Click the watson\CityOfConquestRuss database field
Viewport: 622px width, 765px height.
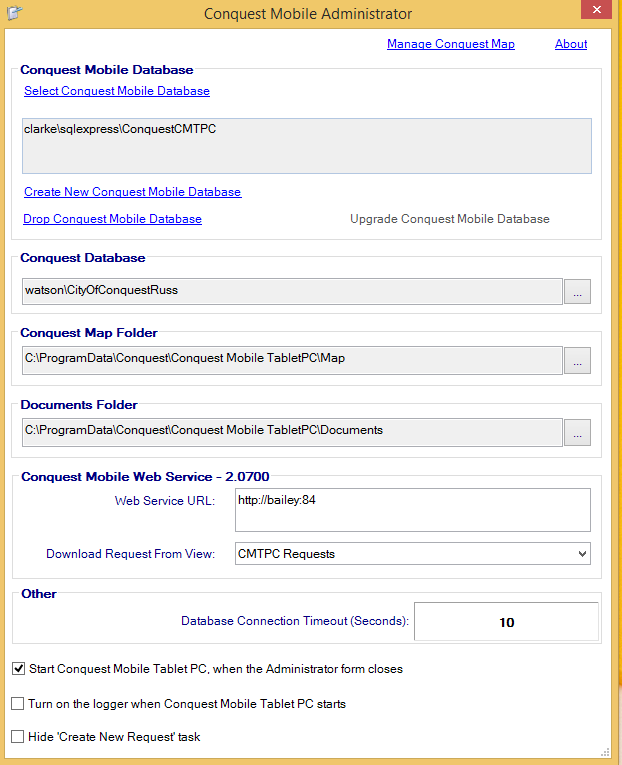[292, 291]
